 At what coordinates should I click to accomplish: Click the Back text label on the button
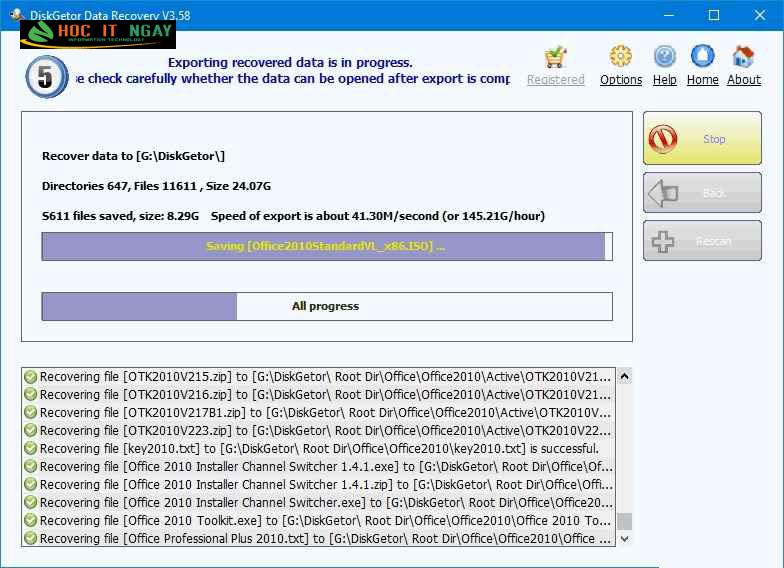(x=714, y=193)
